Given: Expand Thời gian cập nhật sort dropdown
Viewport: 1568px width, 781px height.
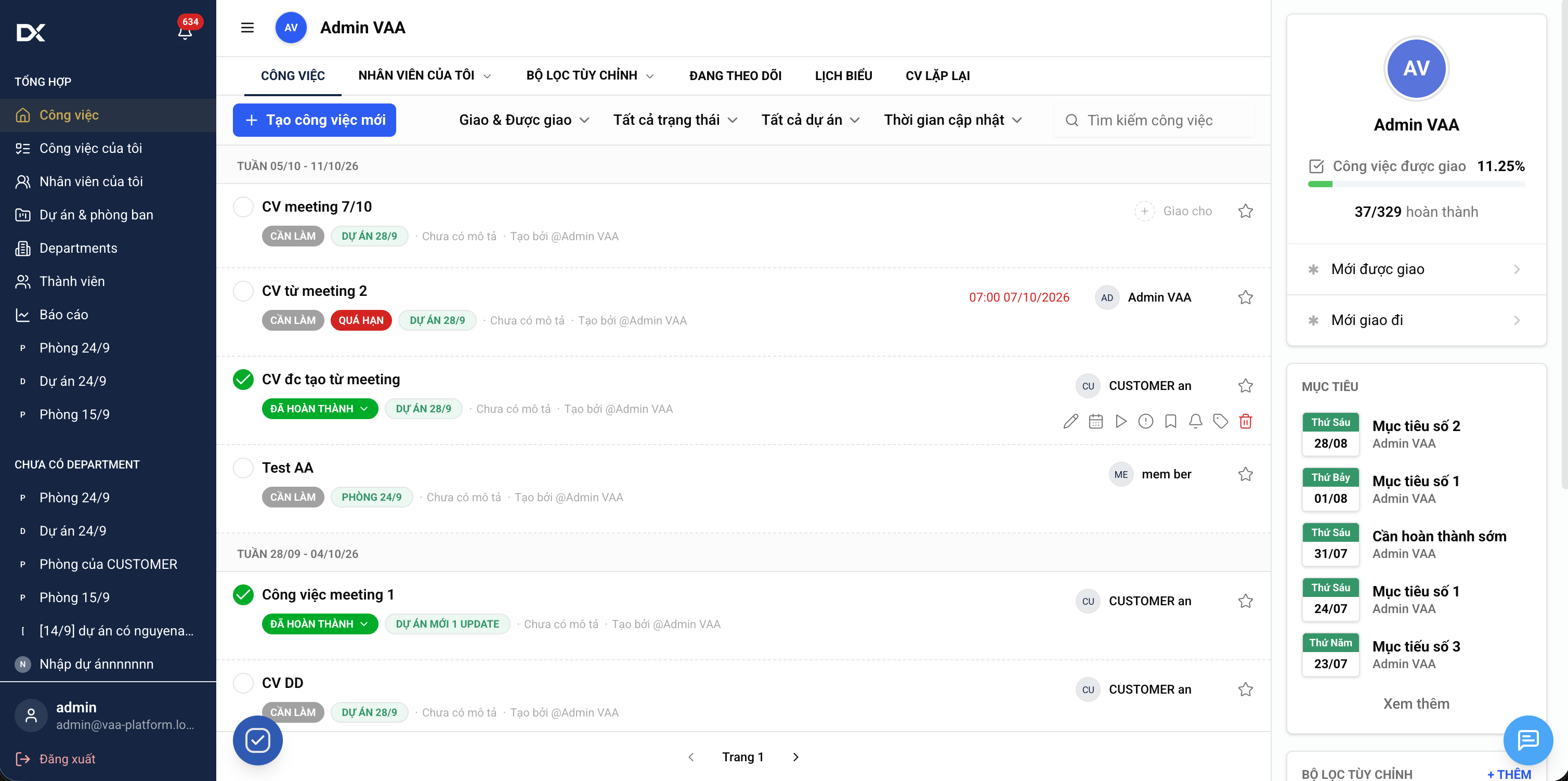Looking at the screenshot, I should tap(952, 120).
